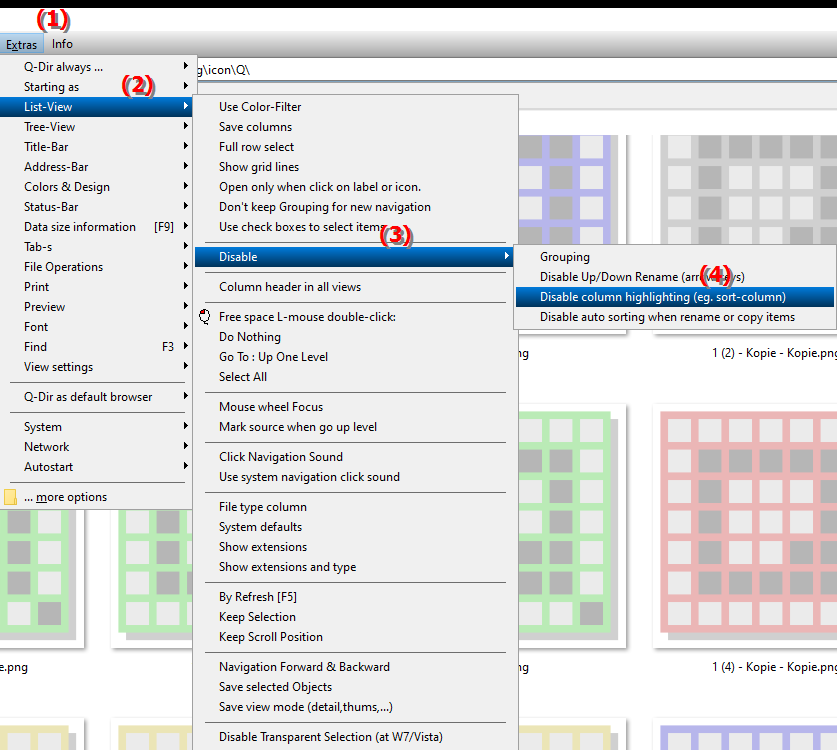
Task: Select the 'Show extensions' option
Action: (356, 547)
